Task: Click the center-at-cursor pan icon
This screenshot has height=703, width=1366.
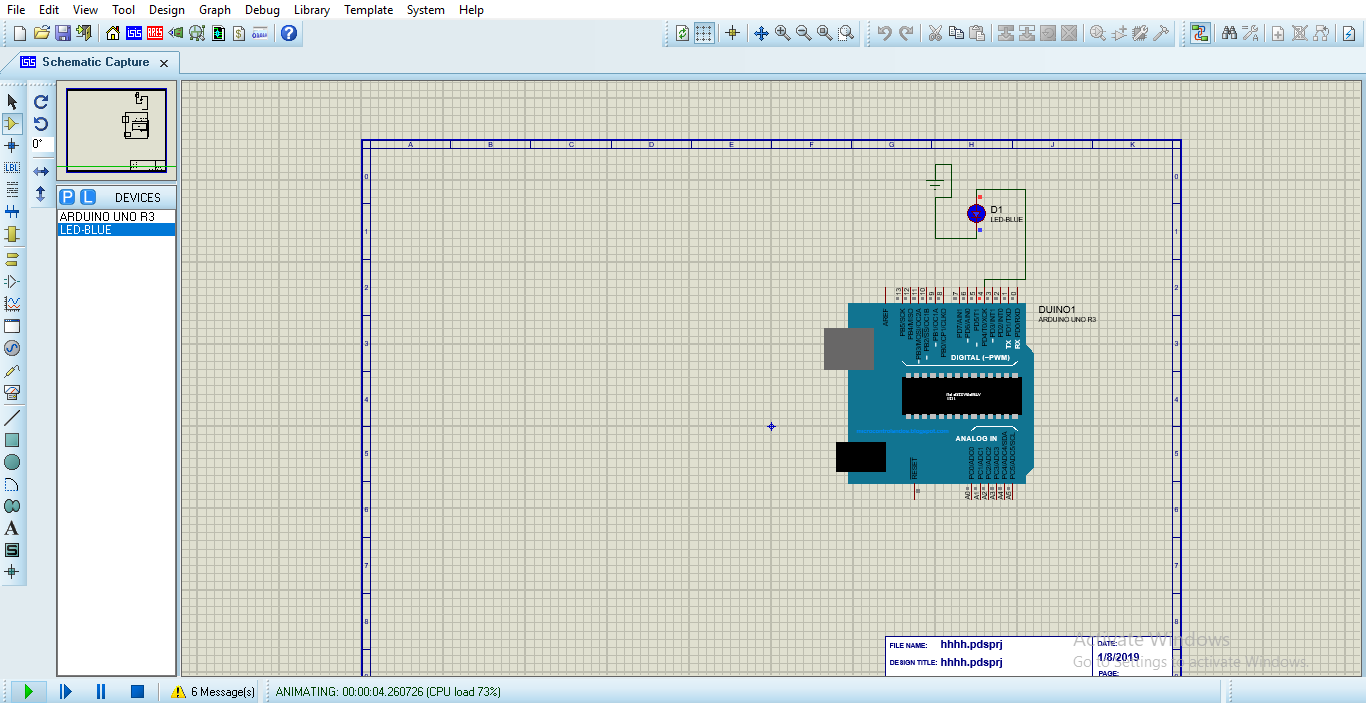Action: pyautogui.click(x=761, y=33)
